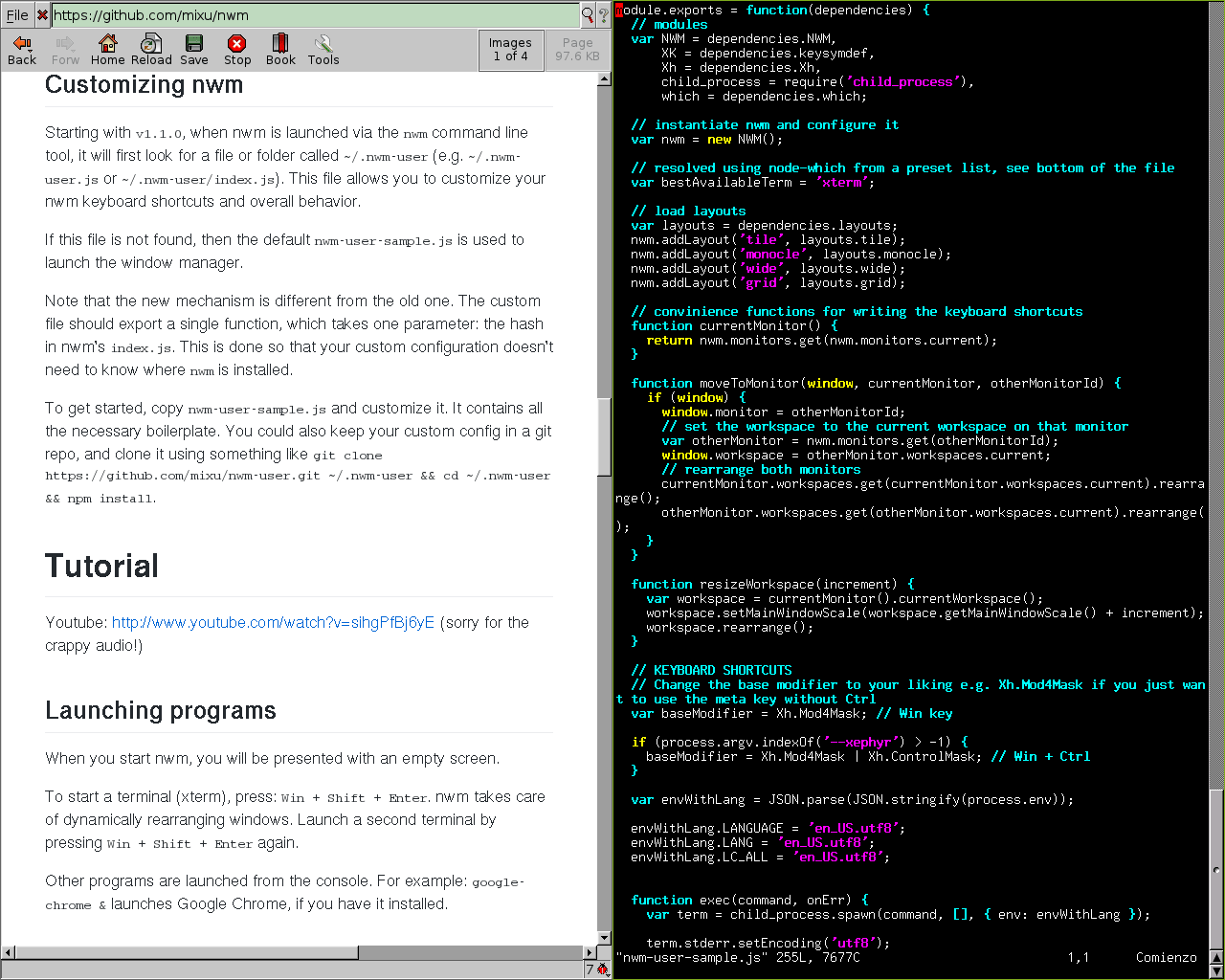
Task: Click 'envWithLang.LANGUAGE' line in vim
Action: coord(768,829)
